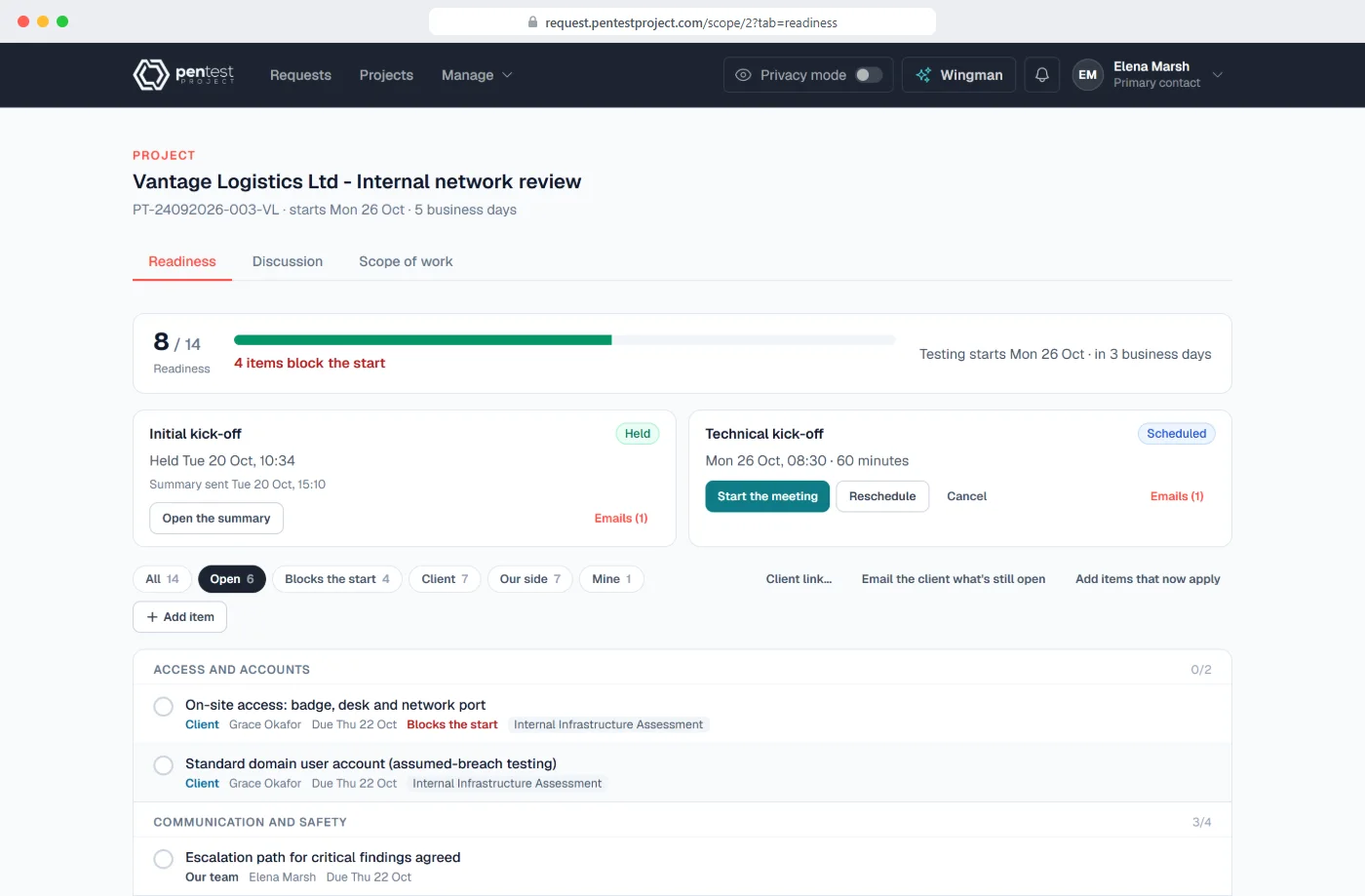
Task: View Emails (1) in Technical kick-off card
Action: (1177, 496)
